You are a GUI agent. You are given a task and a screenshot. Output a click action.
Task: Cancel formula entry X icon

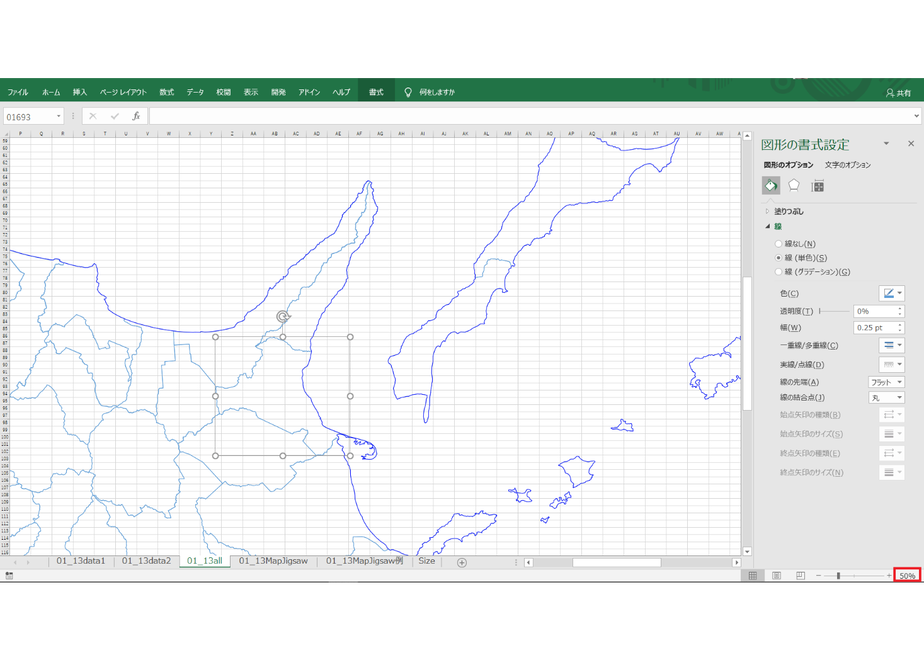coord(93,116)
